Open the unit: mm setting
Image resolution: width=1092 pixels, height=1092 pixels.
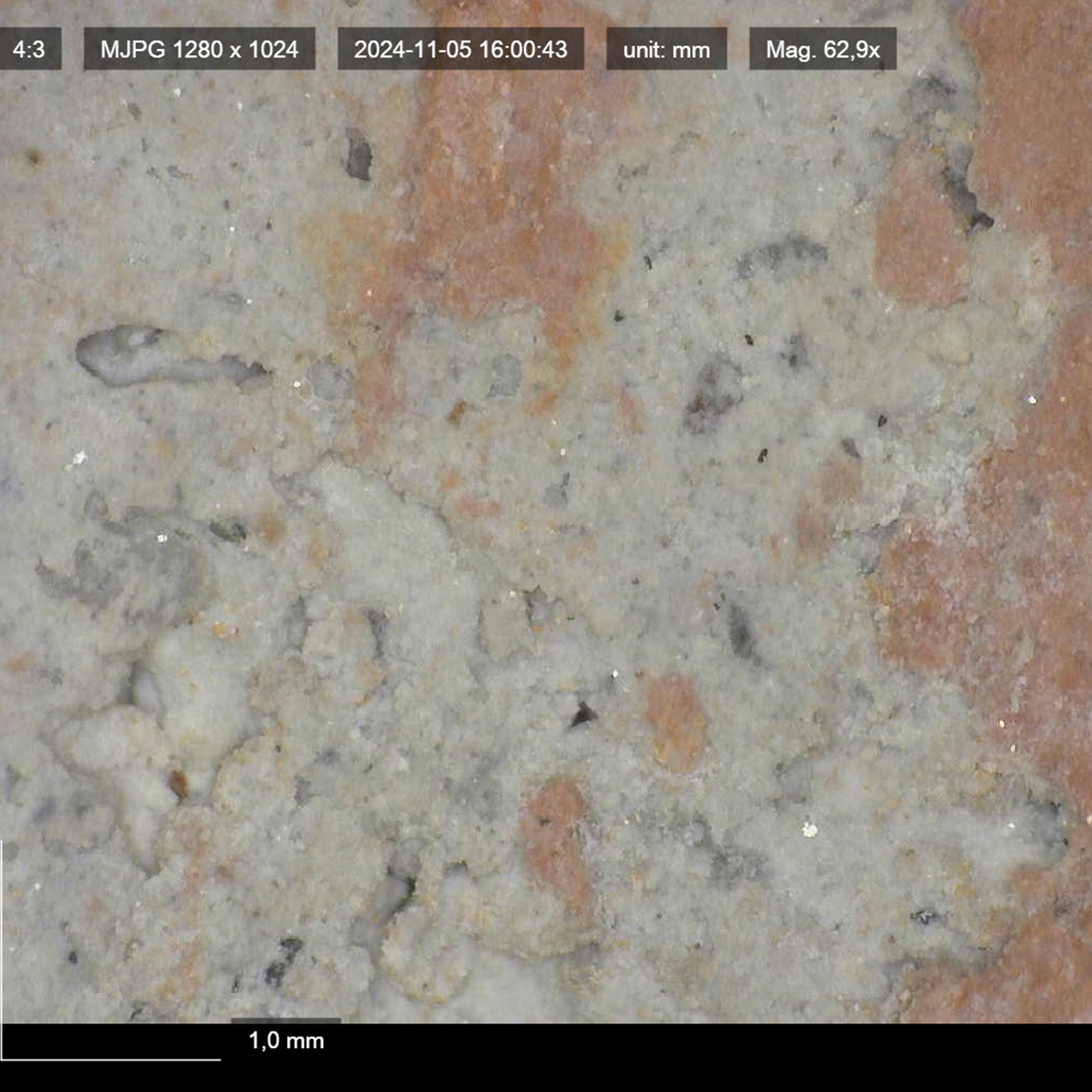pos(666,49)
